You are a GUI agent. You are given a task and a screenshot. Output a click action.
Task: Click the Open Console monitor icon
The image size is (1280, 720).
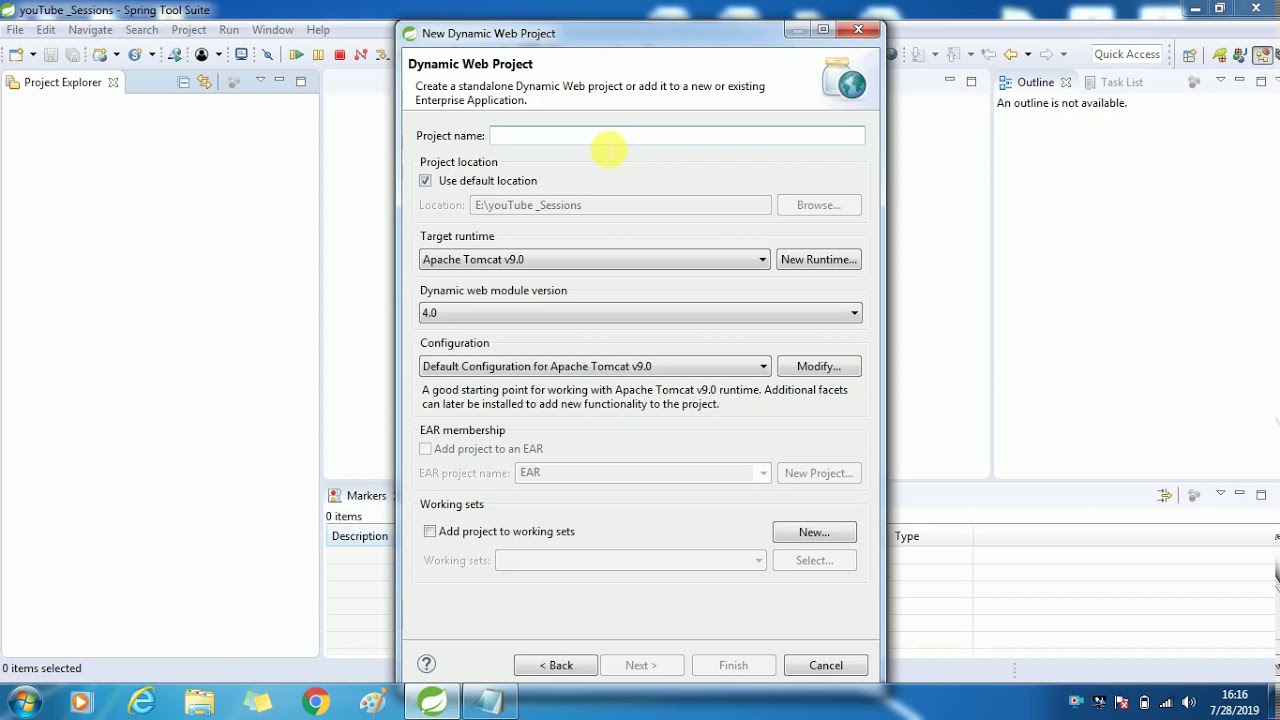tap(241, 55)
